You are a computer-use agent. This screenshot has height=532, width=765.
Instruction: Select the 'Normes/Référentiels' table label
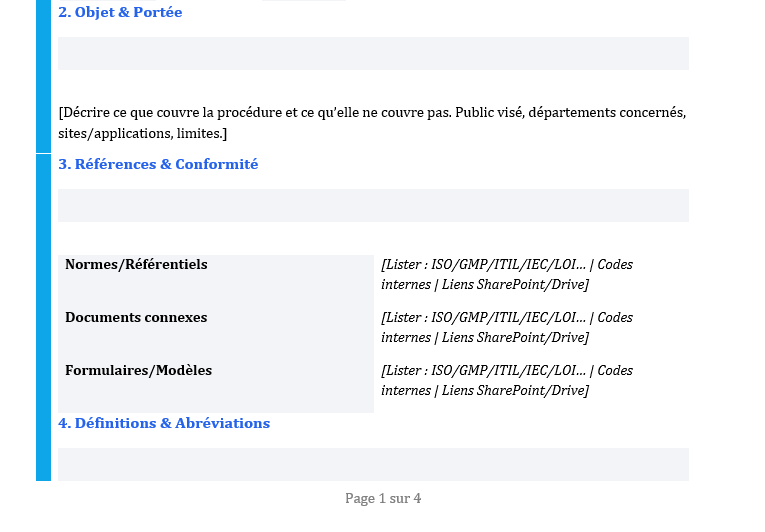[136, 265]
